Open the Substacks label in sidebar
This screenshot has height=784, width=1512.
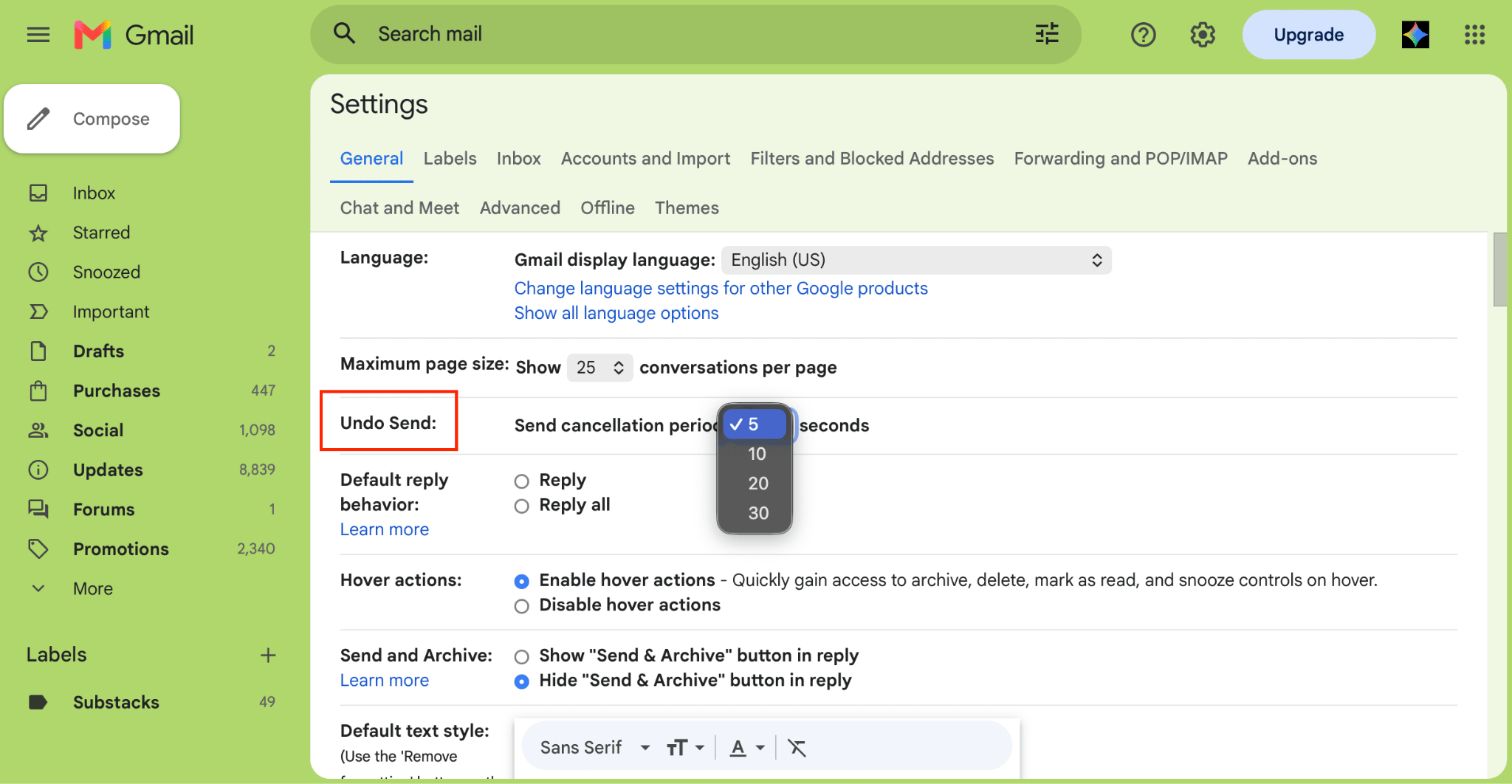[x=116, y=702]
